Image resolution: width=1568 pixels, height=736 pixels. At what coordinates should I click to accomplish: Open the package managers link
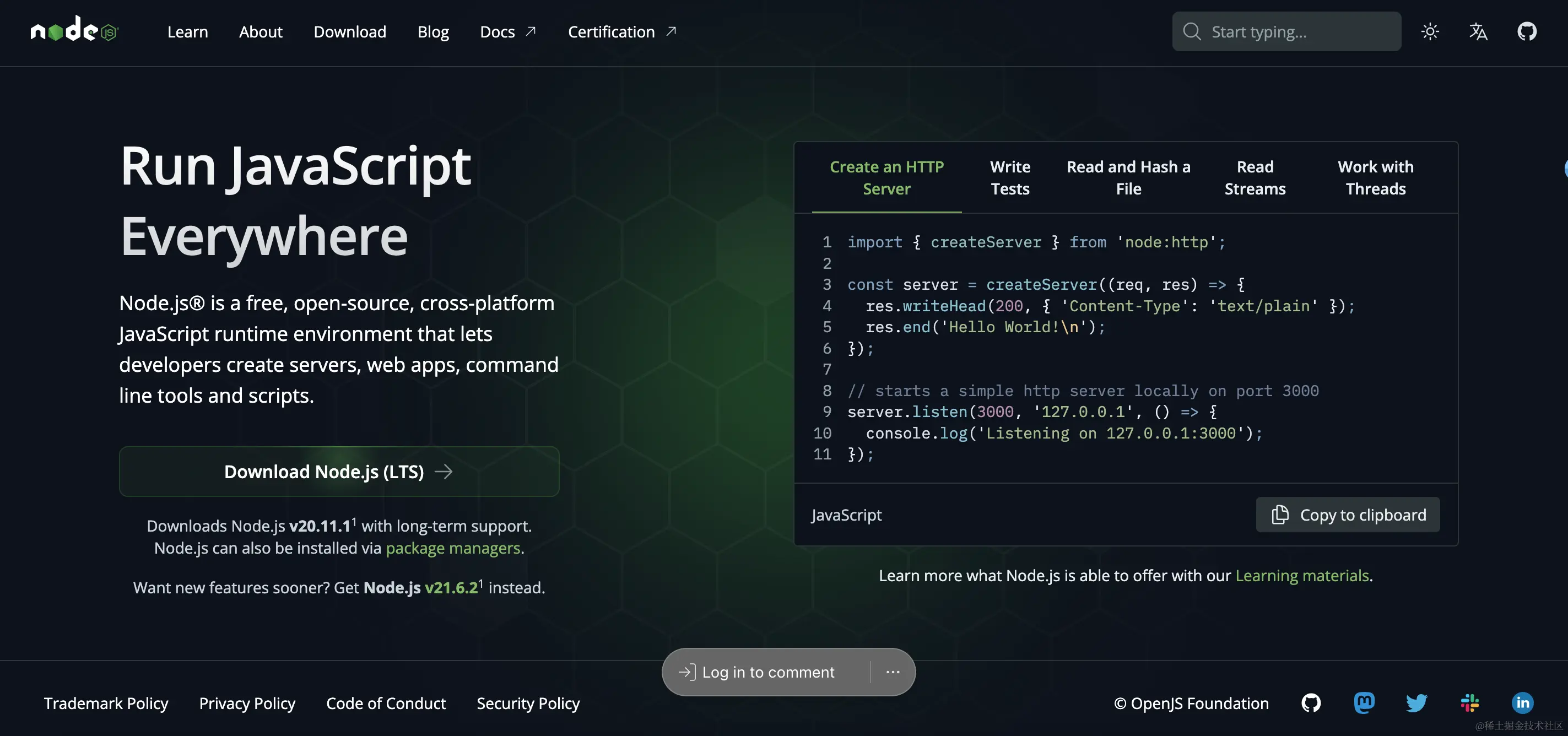(x=453, y=548)
